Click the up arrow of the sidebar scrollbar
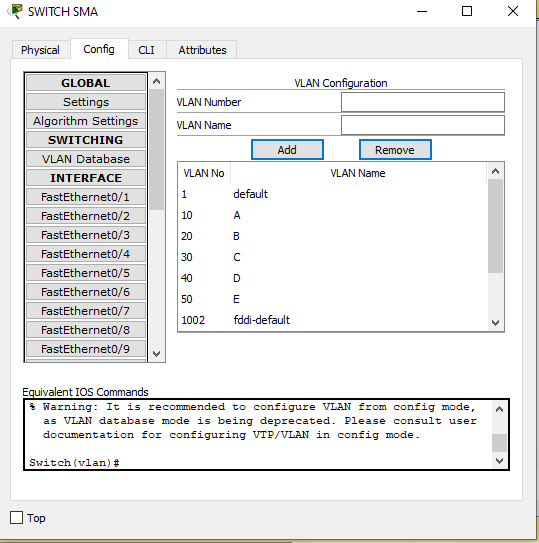The height and width of the screenshot is (543, 539). tap(157, 81)
